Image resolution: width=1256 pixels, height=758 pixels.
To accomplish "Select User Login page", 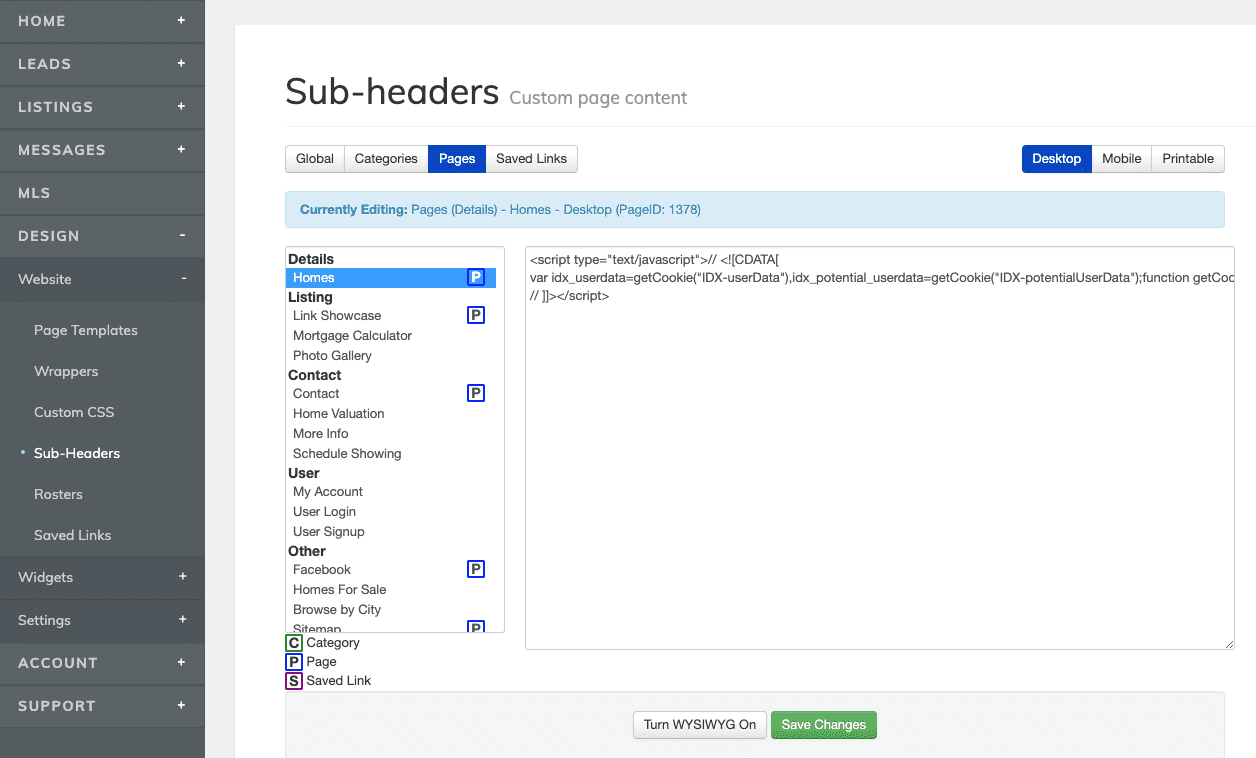I will coord(324,512).
